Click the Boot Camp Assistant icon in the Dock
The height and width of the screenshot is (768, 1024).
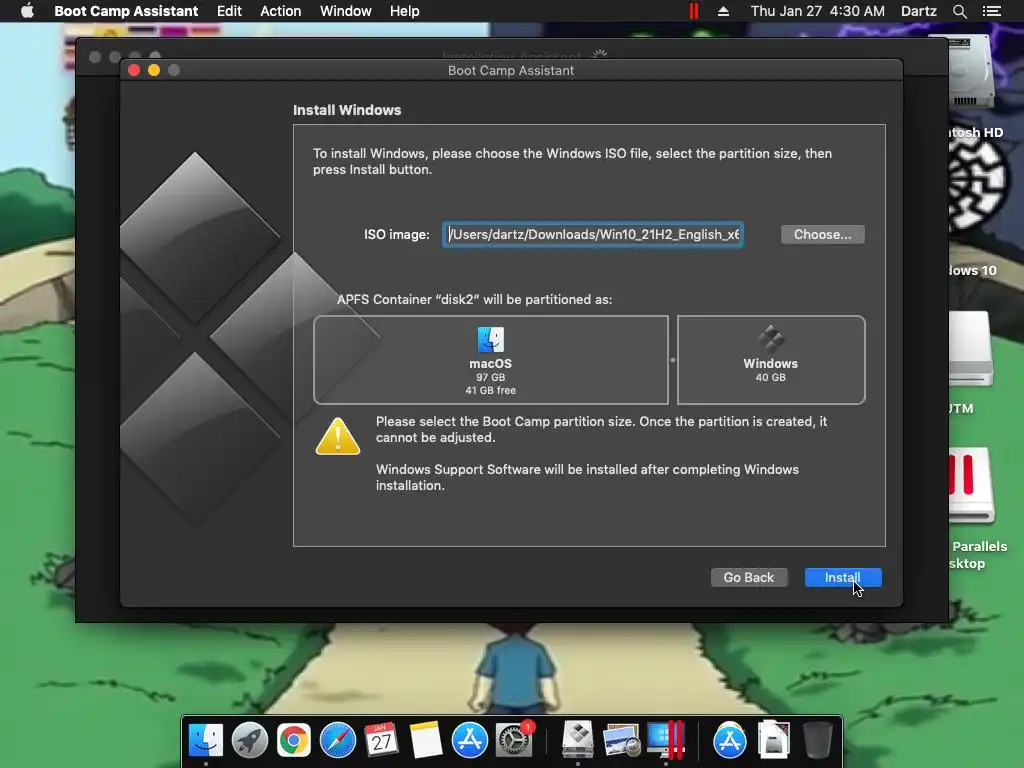[578, 740]
